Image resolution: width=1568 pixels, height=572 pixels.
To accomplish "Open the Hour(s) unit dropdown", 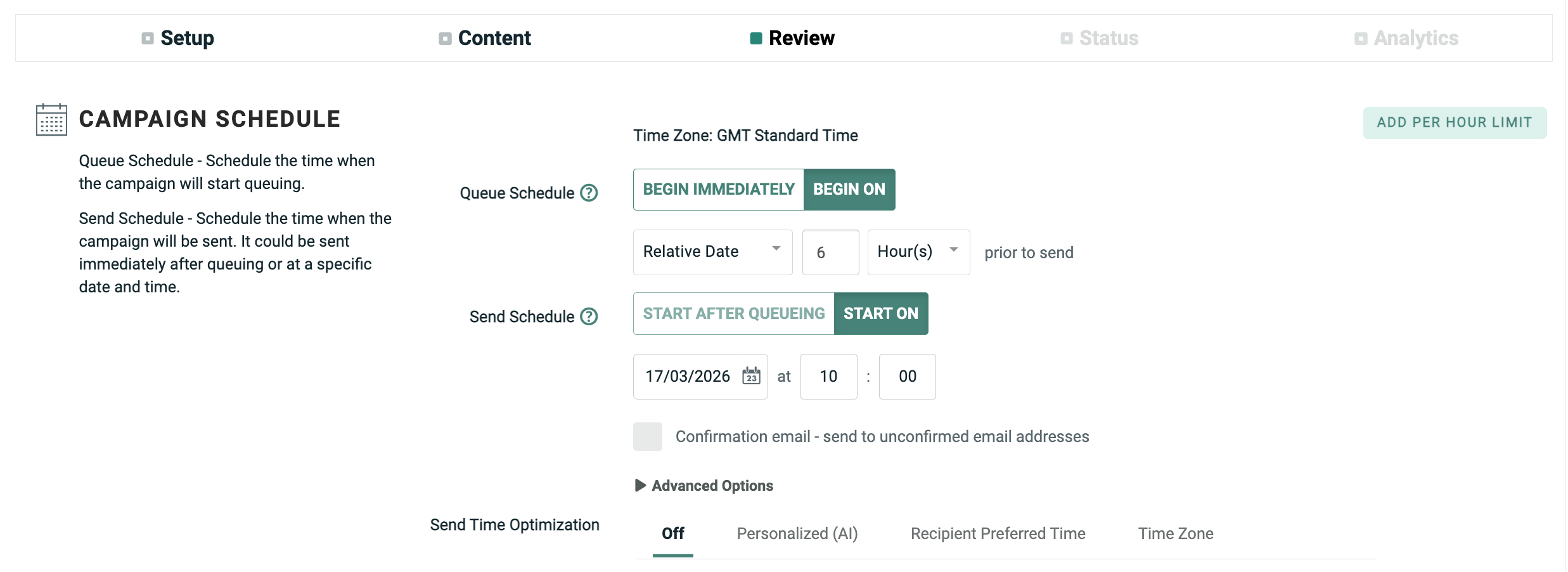I will [918, 252].
